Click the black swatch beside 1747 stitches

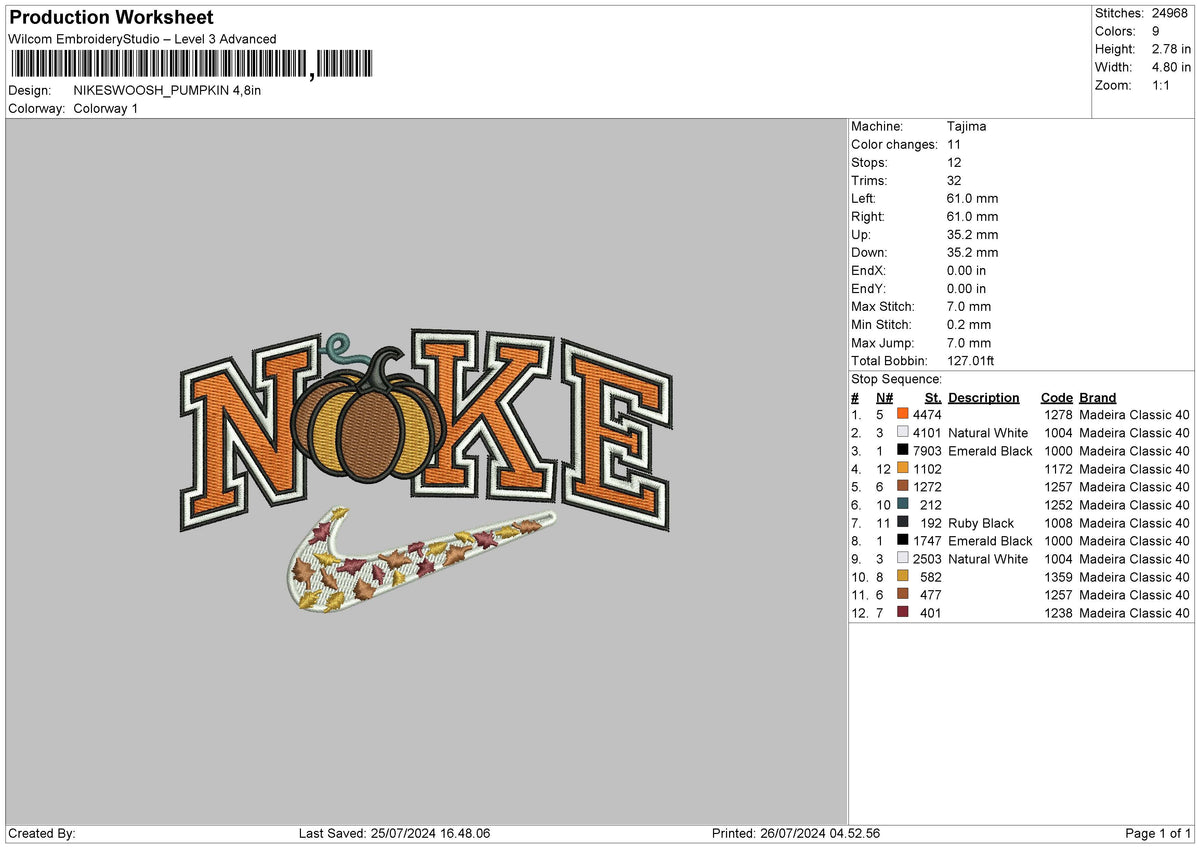pyautogui.click(x=903, y=541)
